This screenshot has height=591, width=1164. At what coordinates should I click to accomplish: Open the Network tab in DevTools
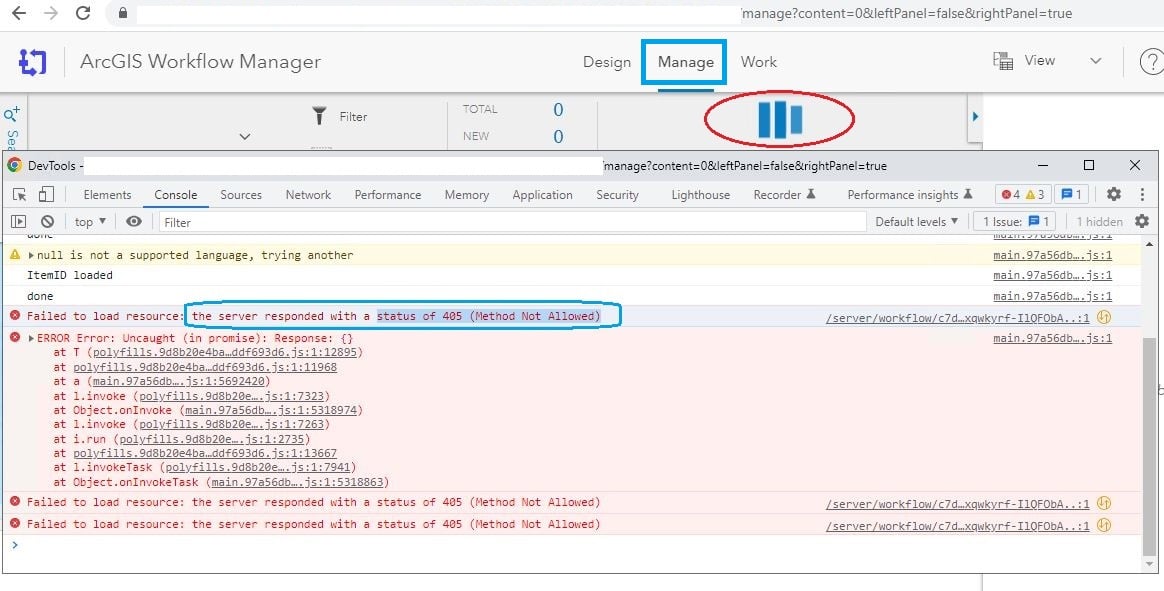[x=308, y=195]
